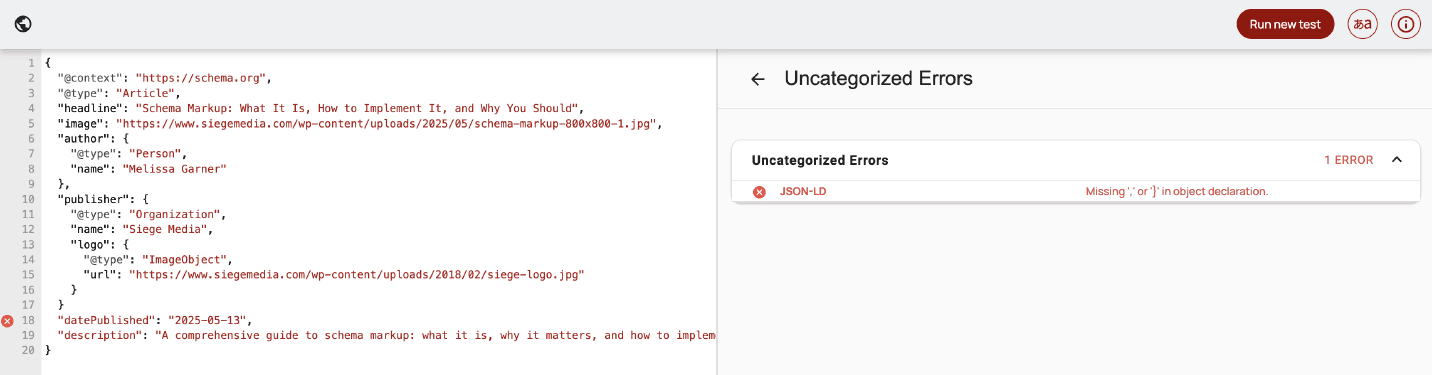Viewport: 1432px width, 375px height.
Task: Click the "2025-05-13" date value
Action: click(x=208, y=320)
